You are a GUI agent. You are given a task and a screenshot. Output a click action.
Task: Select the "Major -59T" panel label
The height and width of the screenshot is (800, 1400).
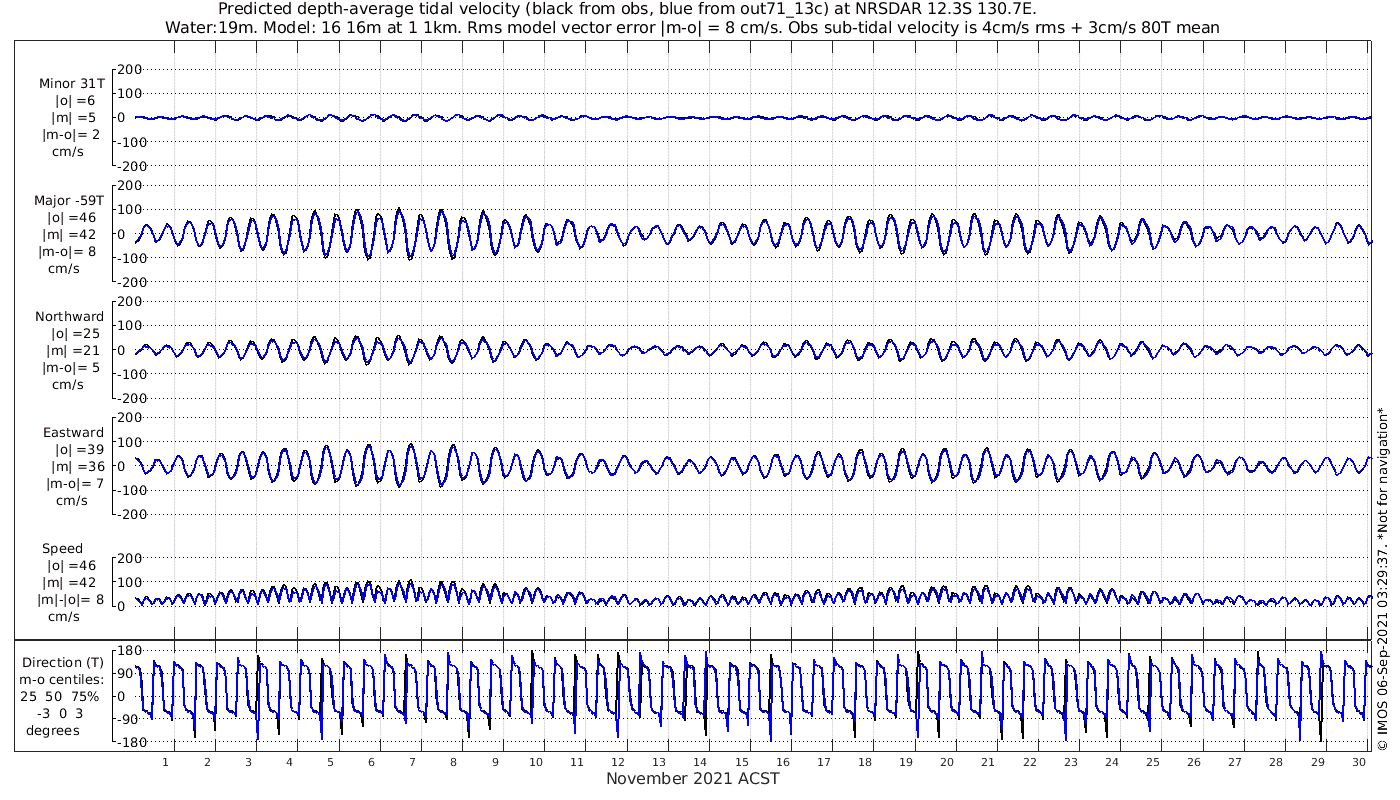pyautogui.click(x=69, y=200)
